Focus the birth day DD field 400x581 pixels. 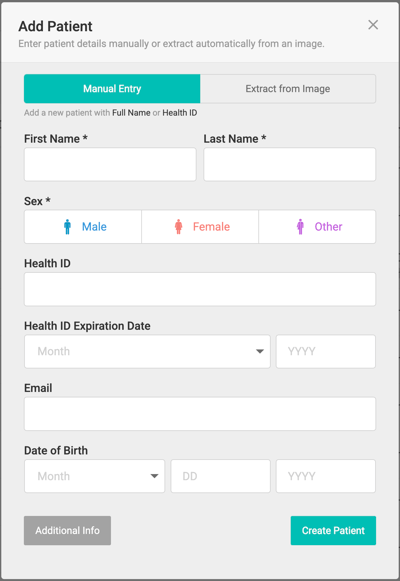click(x=220, y=476)
